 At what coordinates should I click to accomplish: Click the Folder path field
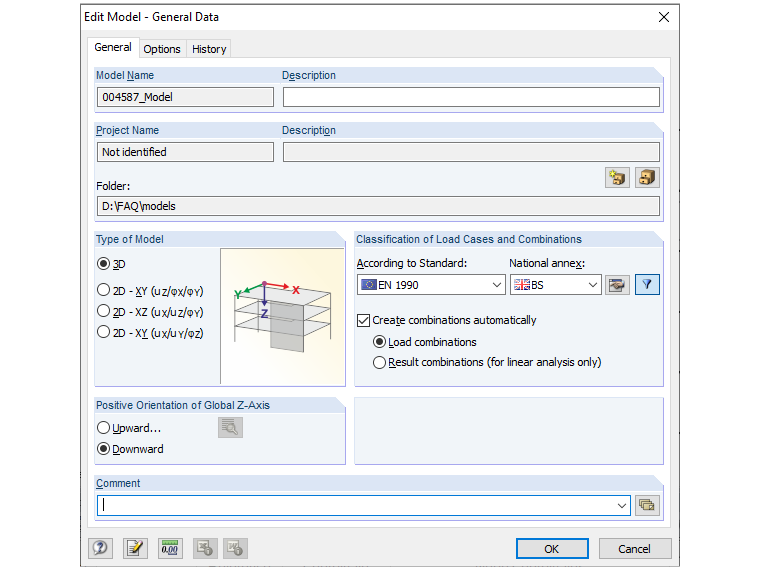378,206
